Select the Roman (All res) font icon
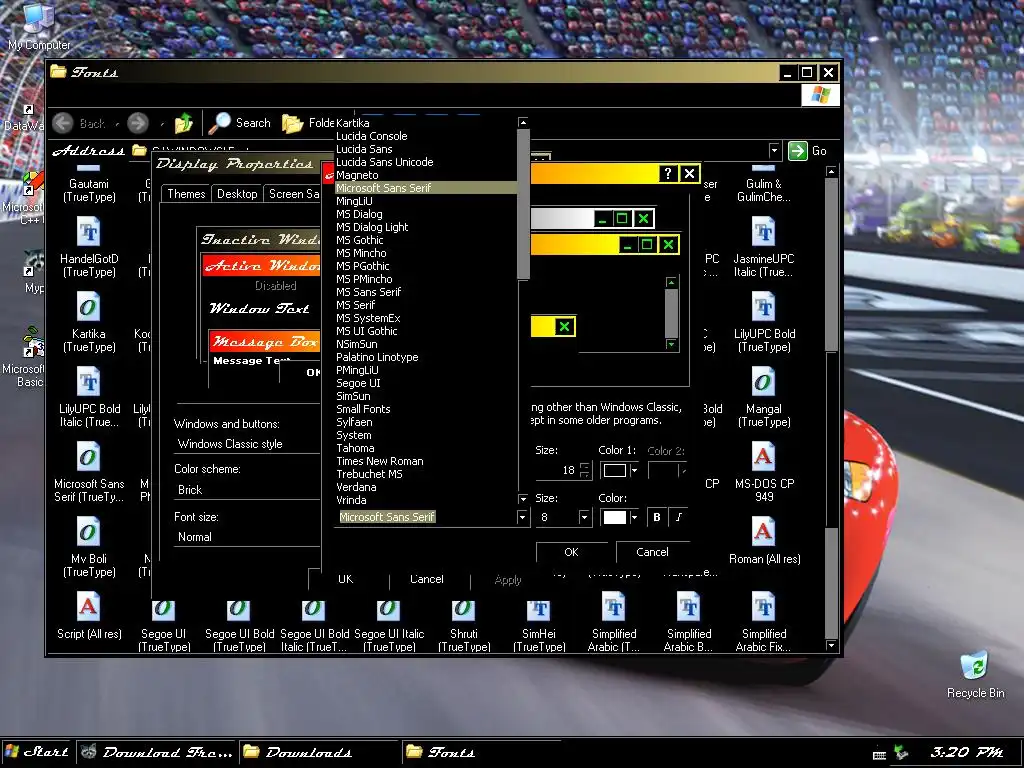 coord(763,542)
